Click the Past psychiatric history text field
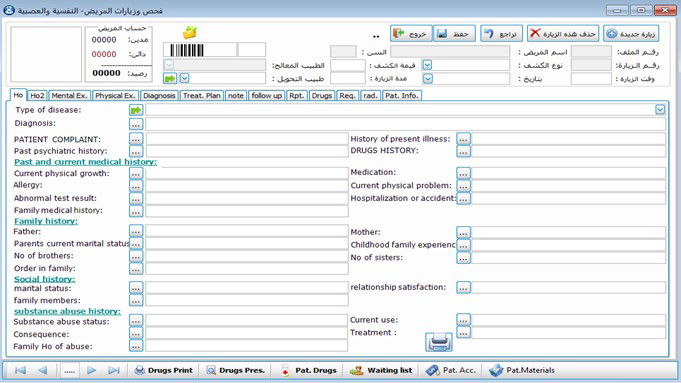 point(247,151)
